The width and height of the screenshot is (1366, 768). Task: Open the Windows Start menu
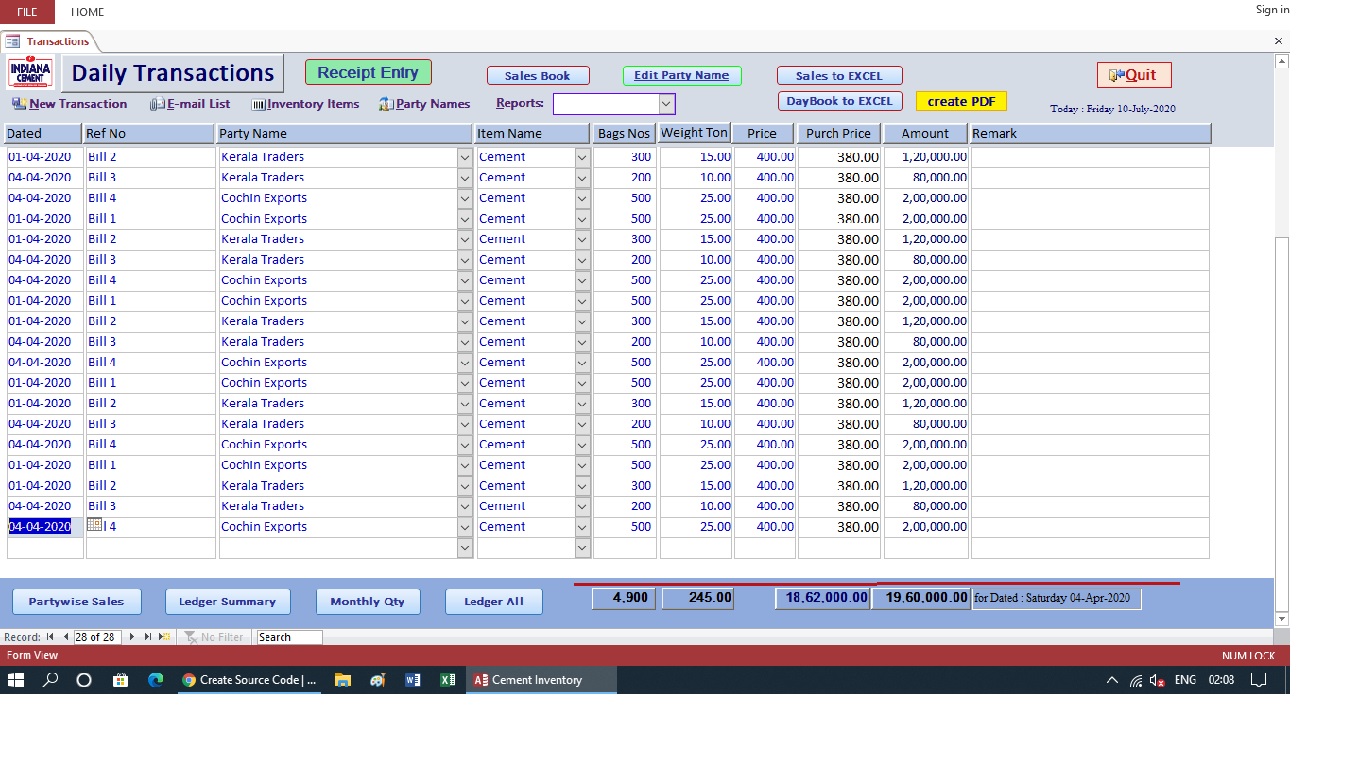coord(16,680)
